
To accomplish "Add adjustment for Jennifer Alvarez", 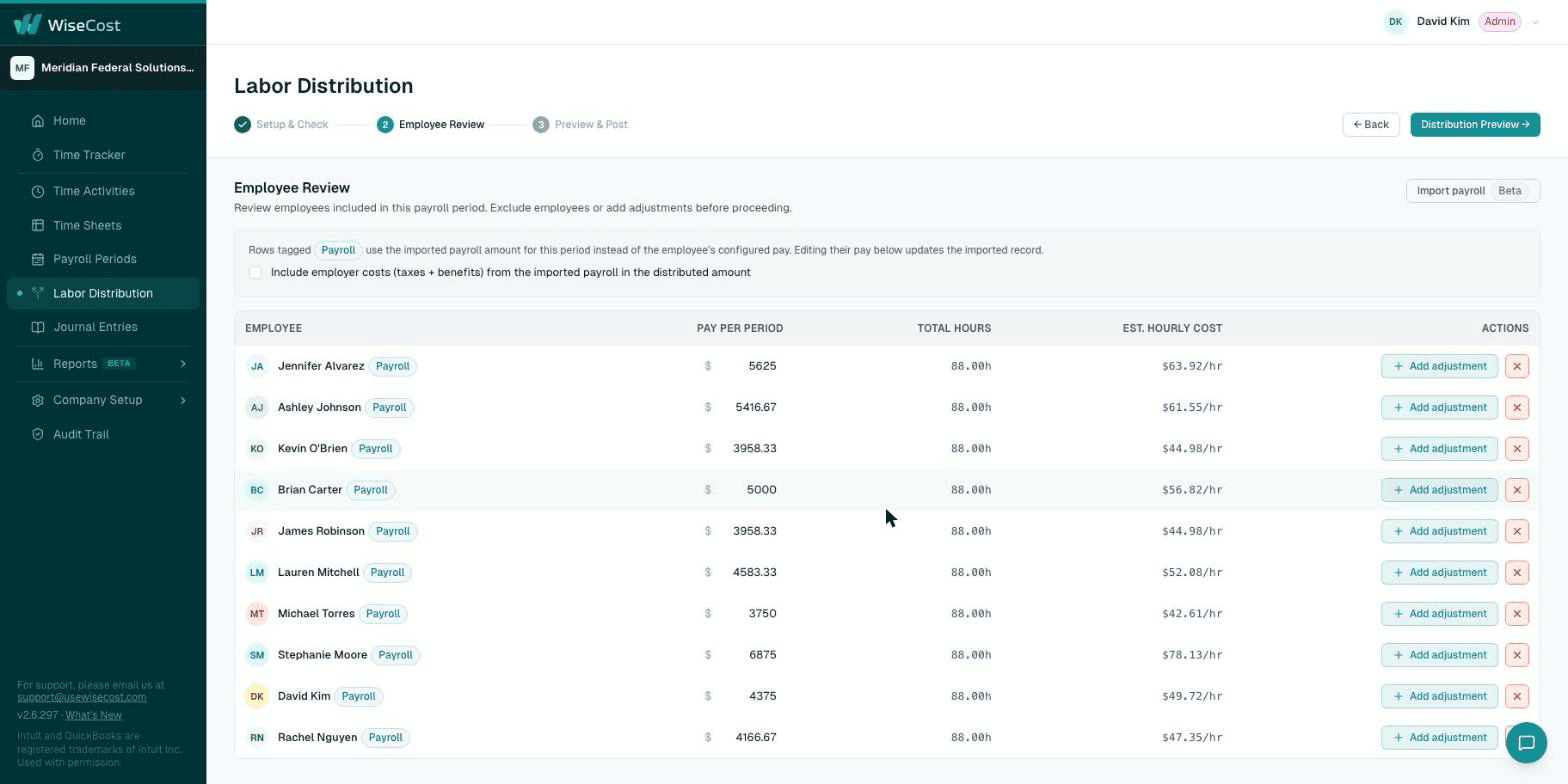I will pos(1439,366).
